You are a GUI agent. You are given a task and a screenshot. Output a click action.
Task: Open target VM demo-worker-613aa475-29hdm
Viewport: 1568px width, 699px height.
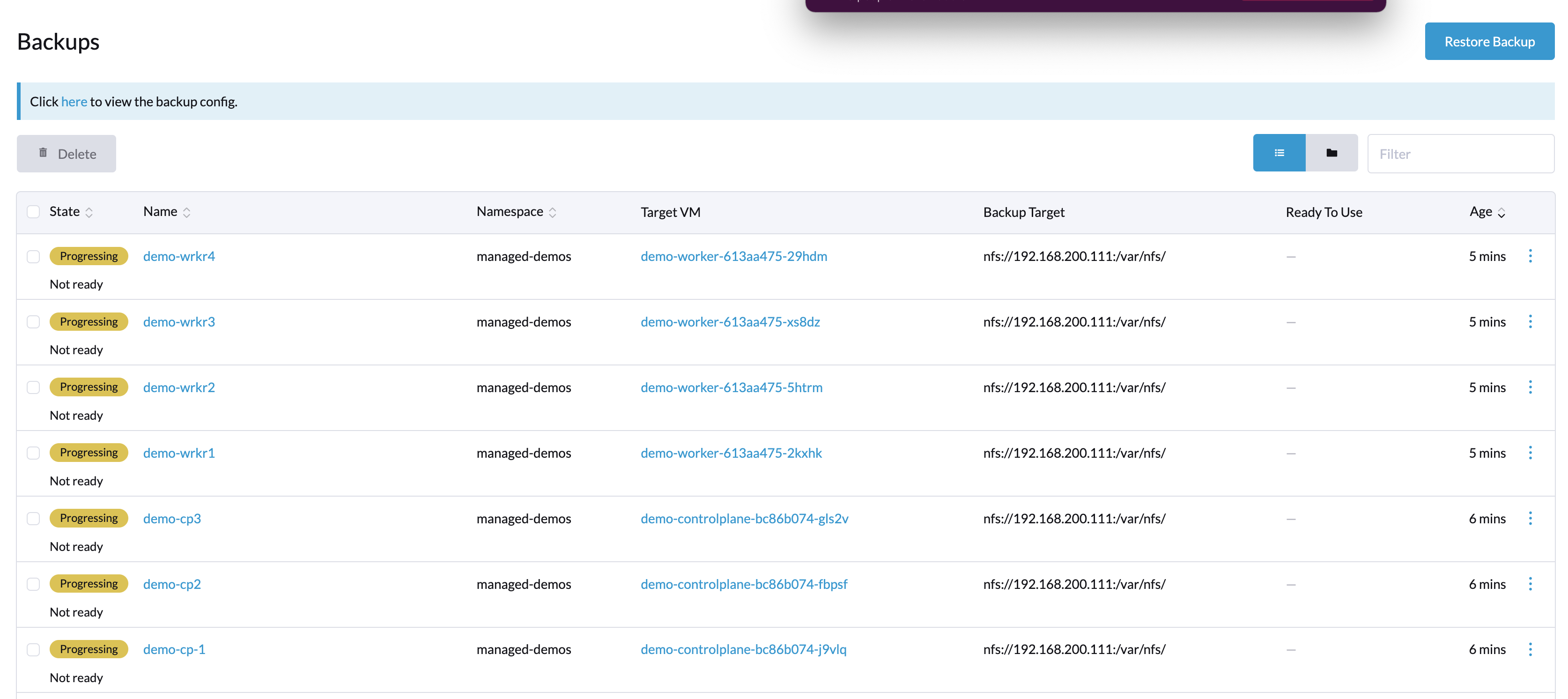733,256
